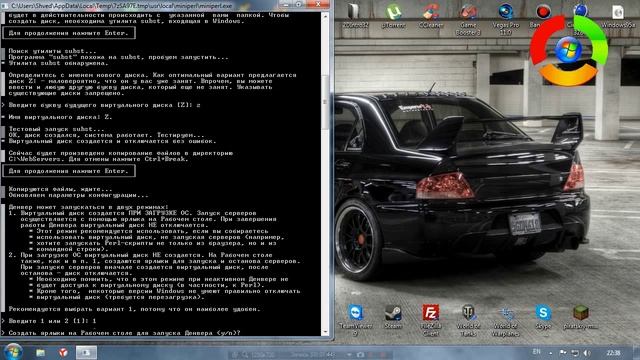
Task: Open the Action Center flag icon
Action: coord(563,353)
